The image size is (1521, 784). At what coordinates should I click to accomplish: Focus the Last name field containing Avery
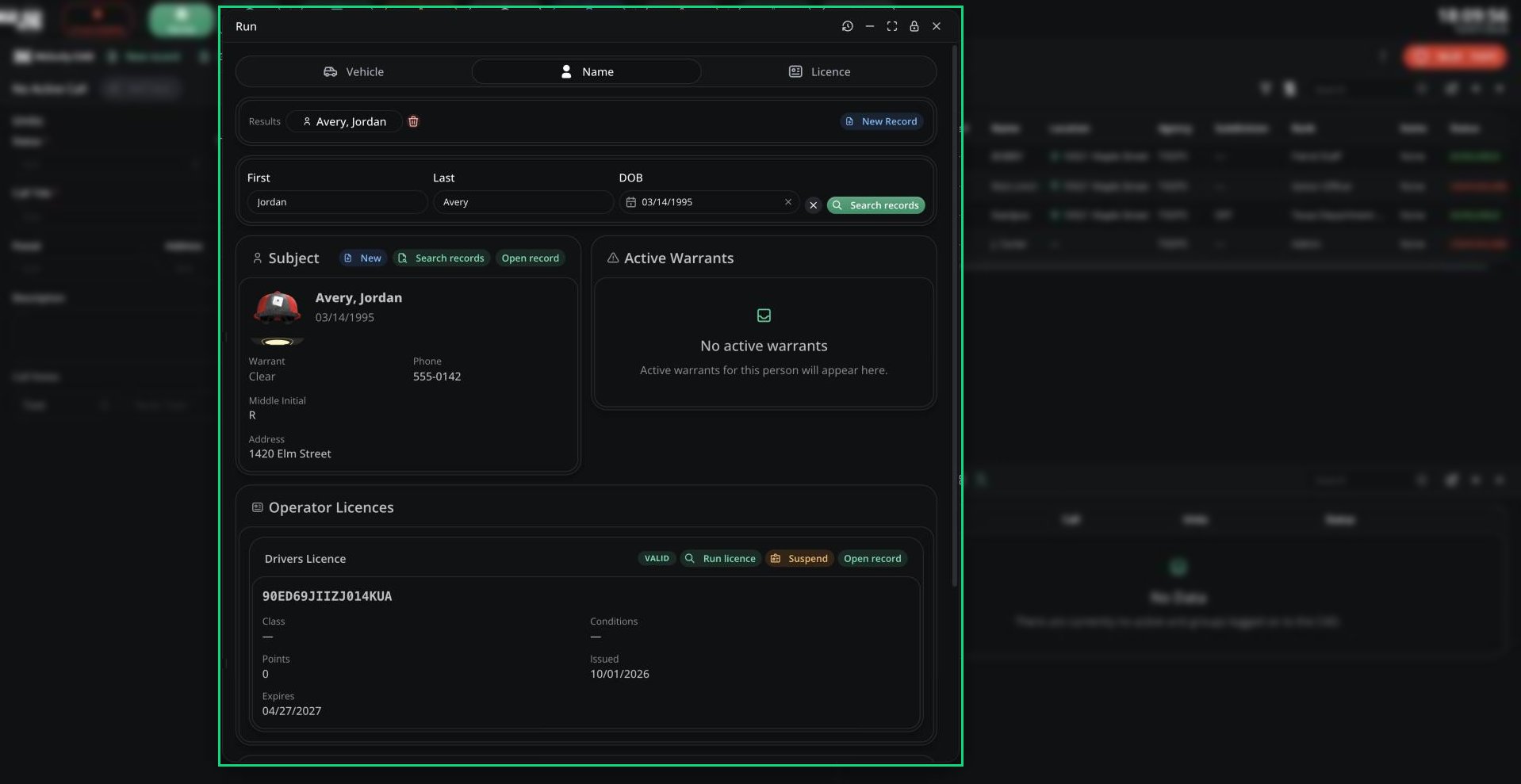click(523, 202)
